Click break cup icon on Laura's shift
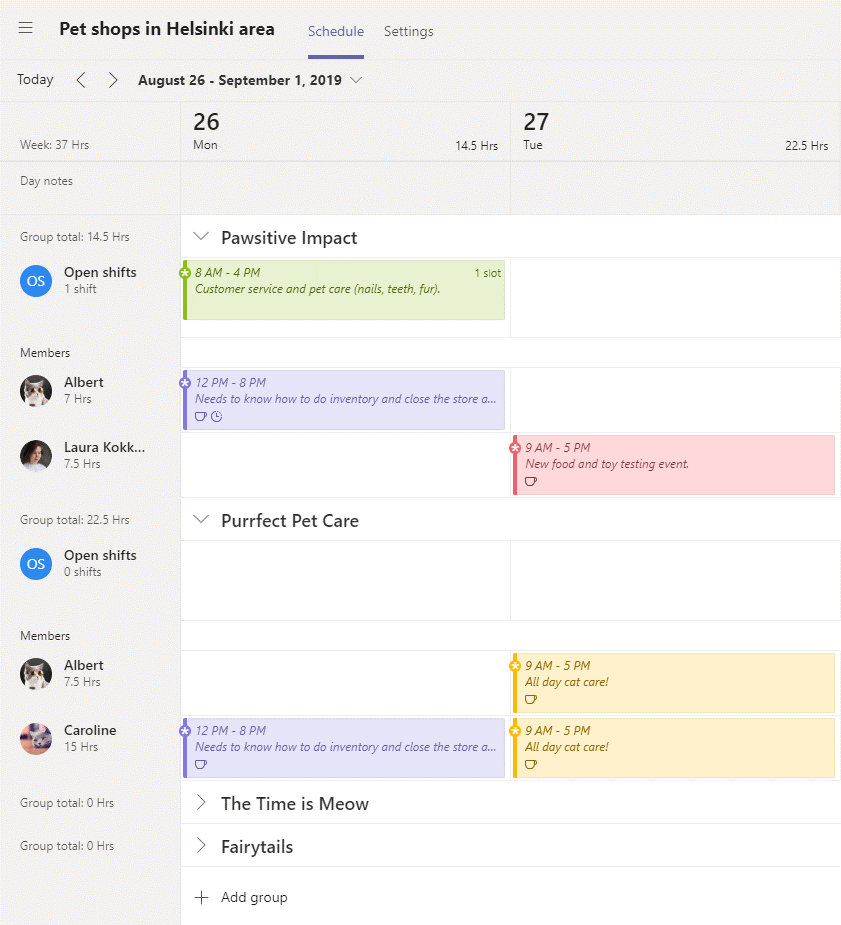 tap(531, 481)
